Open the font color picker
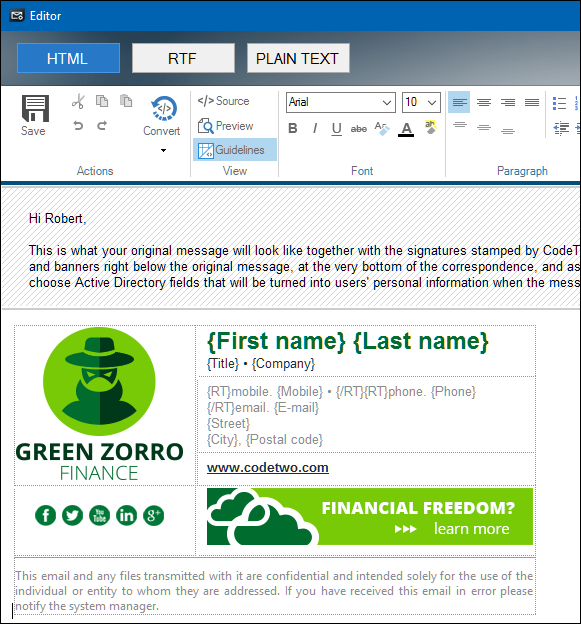This screenshot has width=581, height=624. pyautogui.click(x=406, y=129)
